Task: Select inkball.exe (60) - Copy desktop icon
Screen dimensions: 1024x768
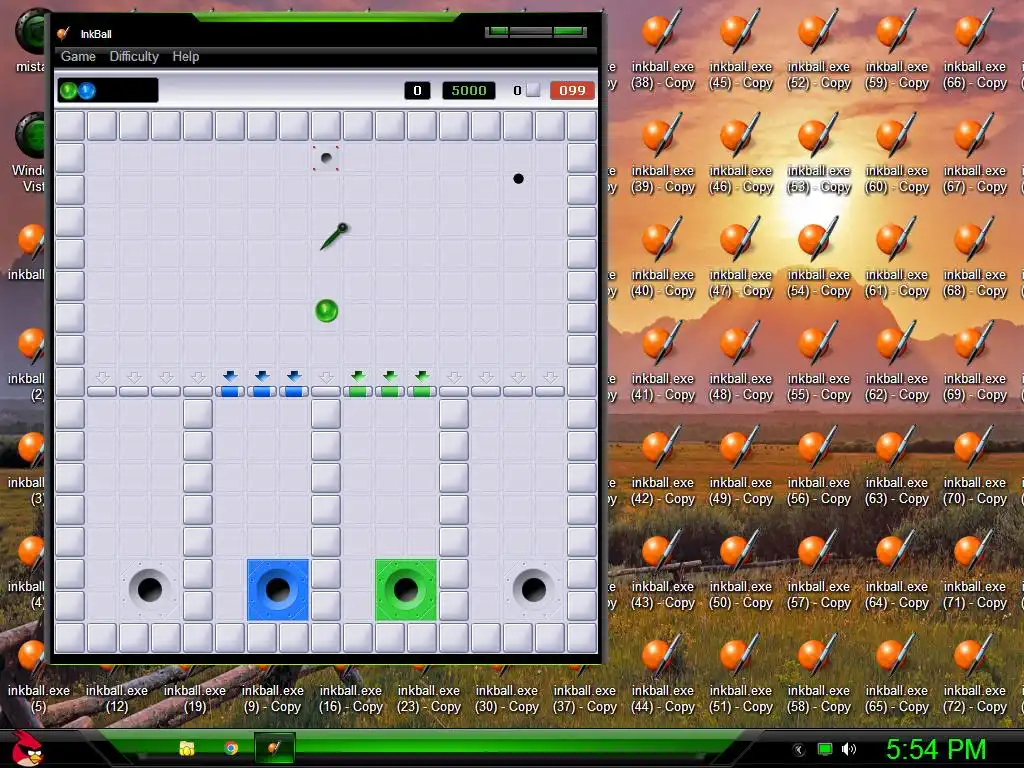Action: click(x=897, y=152)
